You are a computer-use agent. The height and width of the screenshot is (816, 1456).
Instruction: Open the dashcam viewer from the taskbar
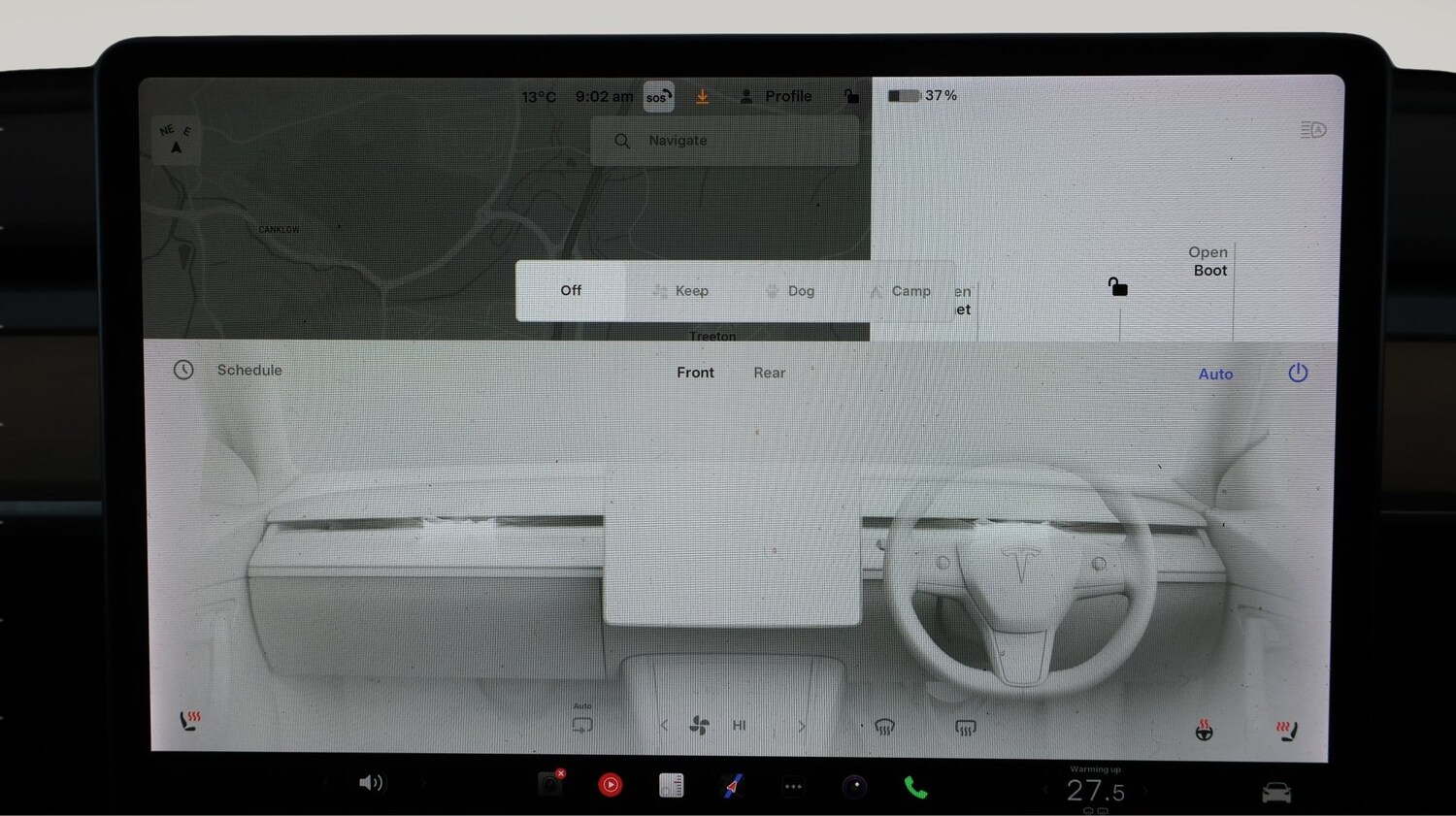point(550,783)
